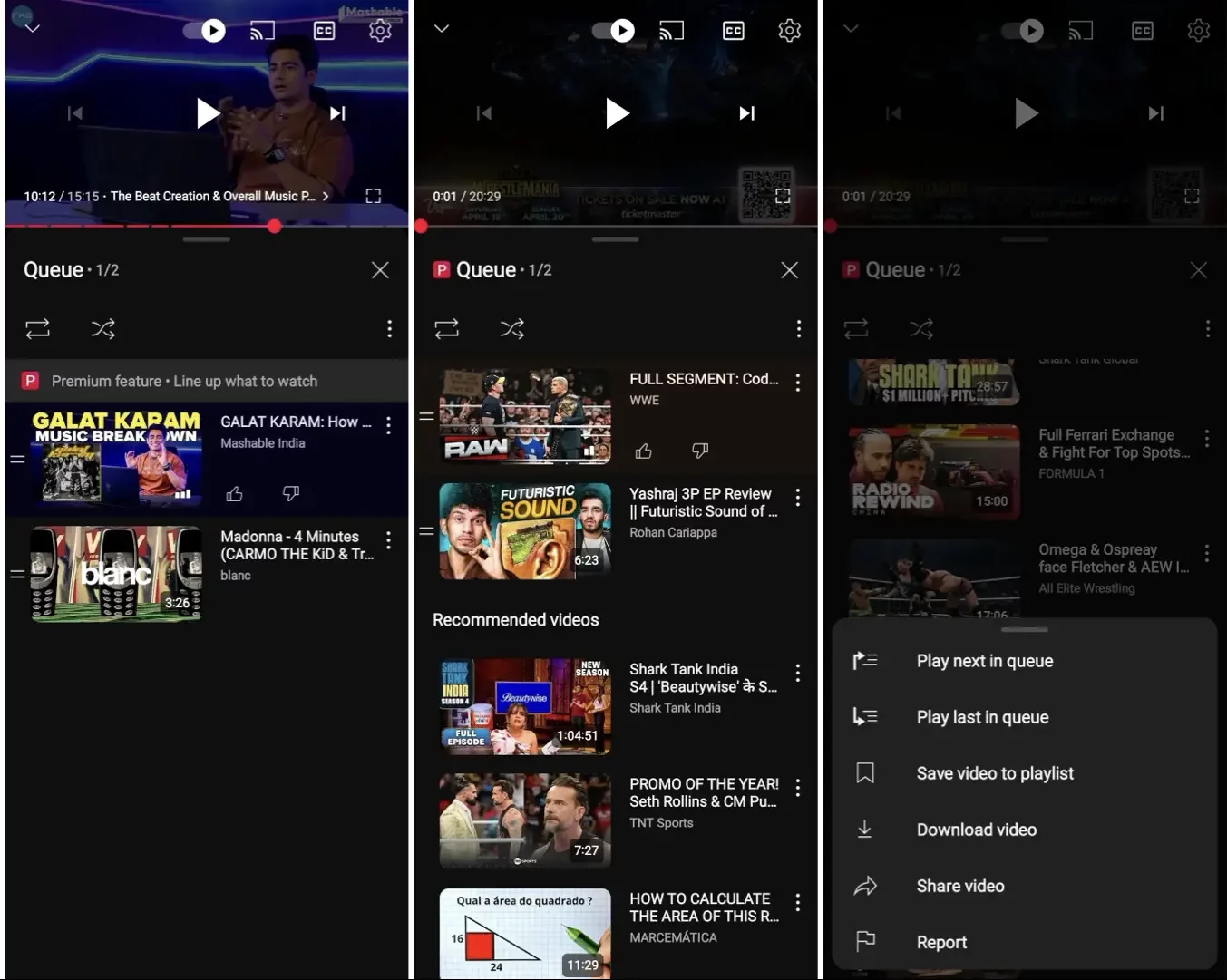The height and width of the screenshot is (980, 1227).
Task: Dislike the GALAT KARAM video
Action: [x=290, y=494]
